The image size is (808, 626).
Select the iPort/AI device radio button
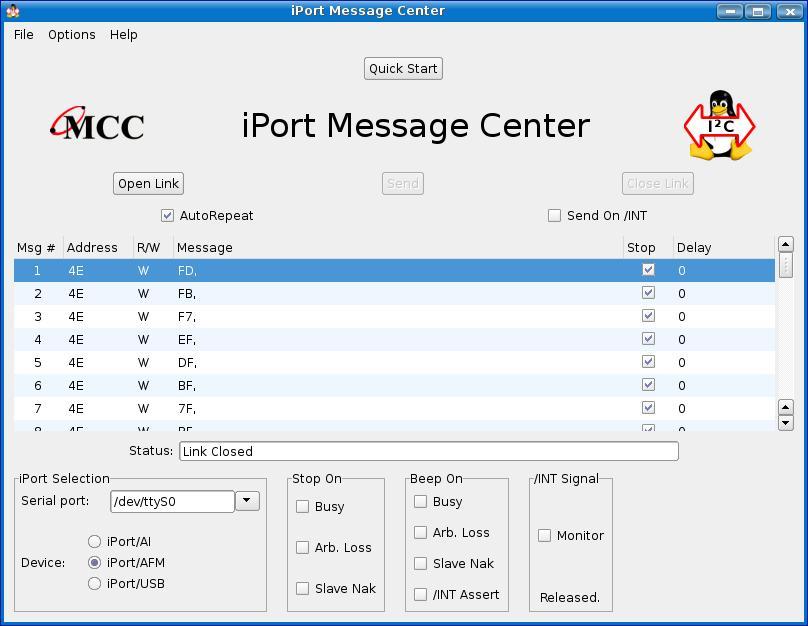[x=94, y=542]
